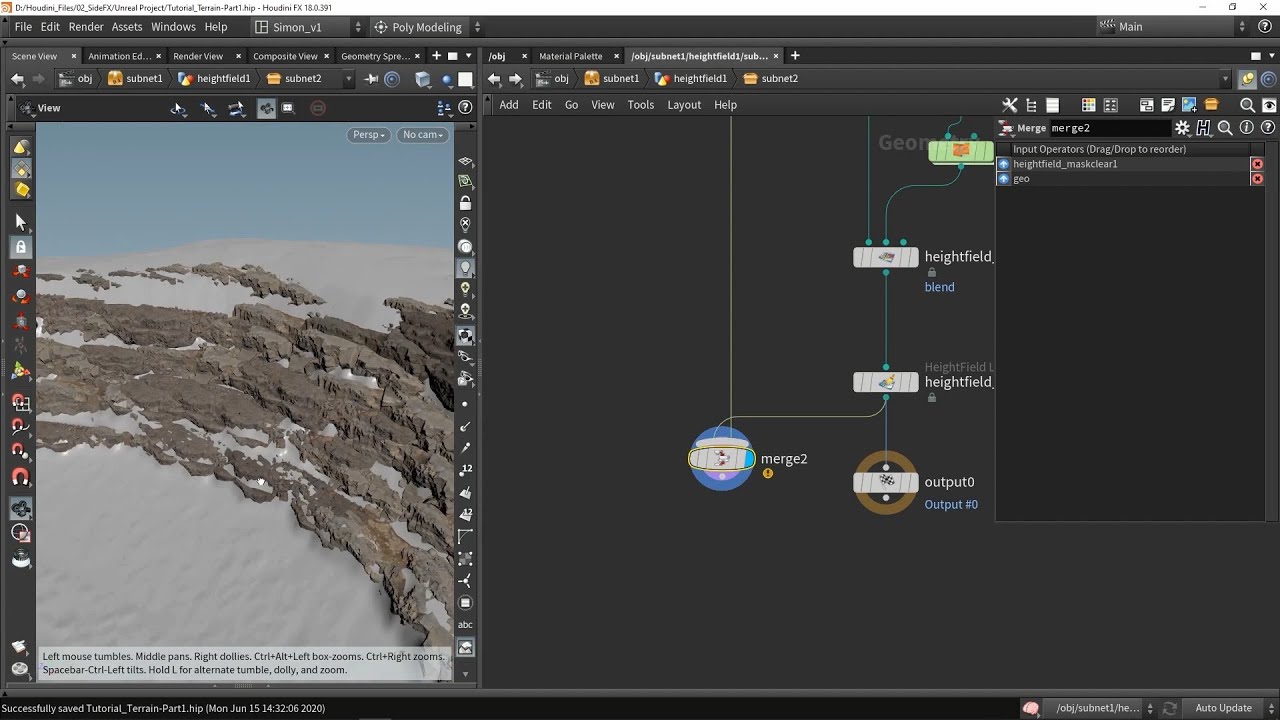
Task: Toggle viewport headlight lighting bulb
Action: click(x=465, y=268)
